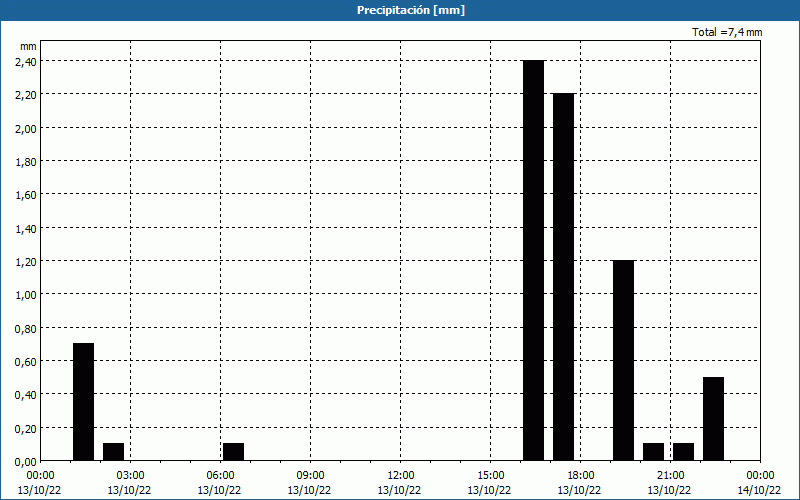Image resolution: width=800 pixels, height=500 pixels.
Task: Click the 15:00 time label
Action: point(490,476)
